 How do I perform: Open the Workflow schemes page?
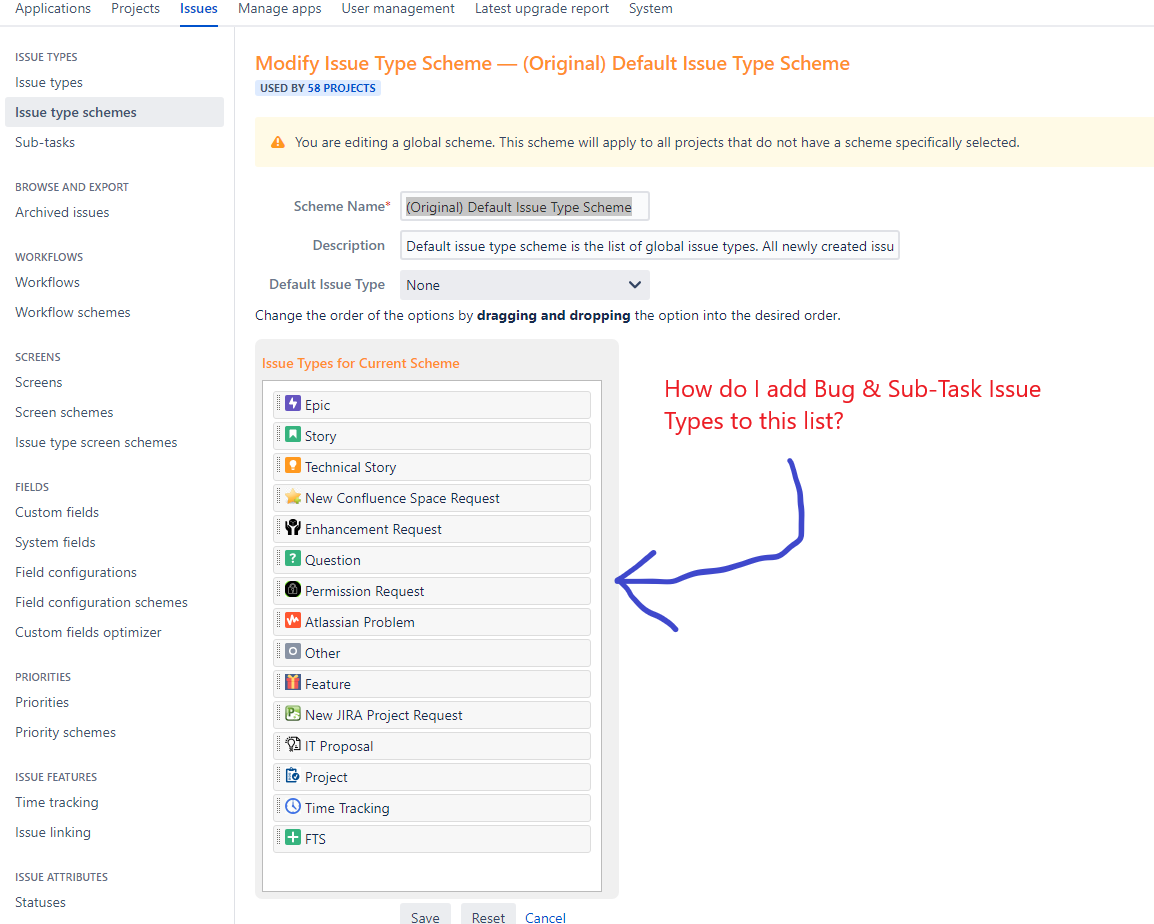[x=72, y=312]
